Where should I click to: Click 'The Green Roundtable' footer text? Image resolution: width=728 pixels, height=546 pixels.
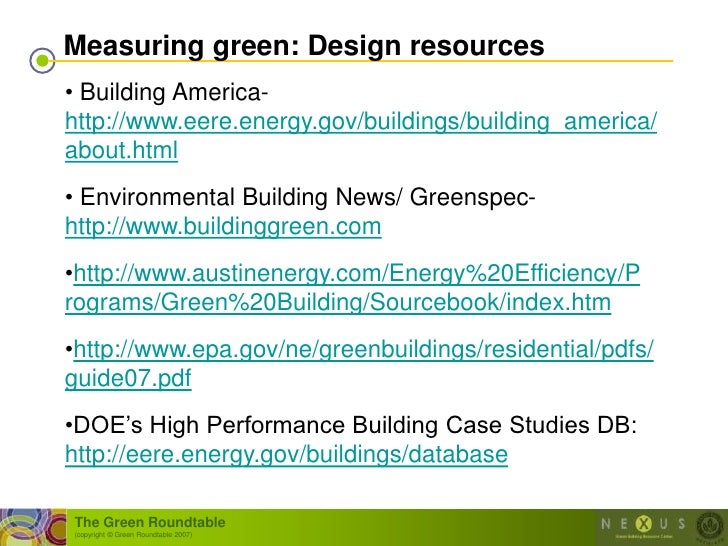tap(150, 522)
